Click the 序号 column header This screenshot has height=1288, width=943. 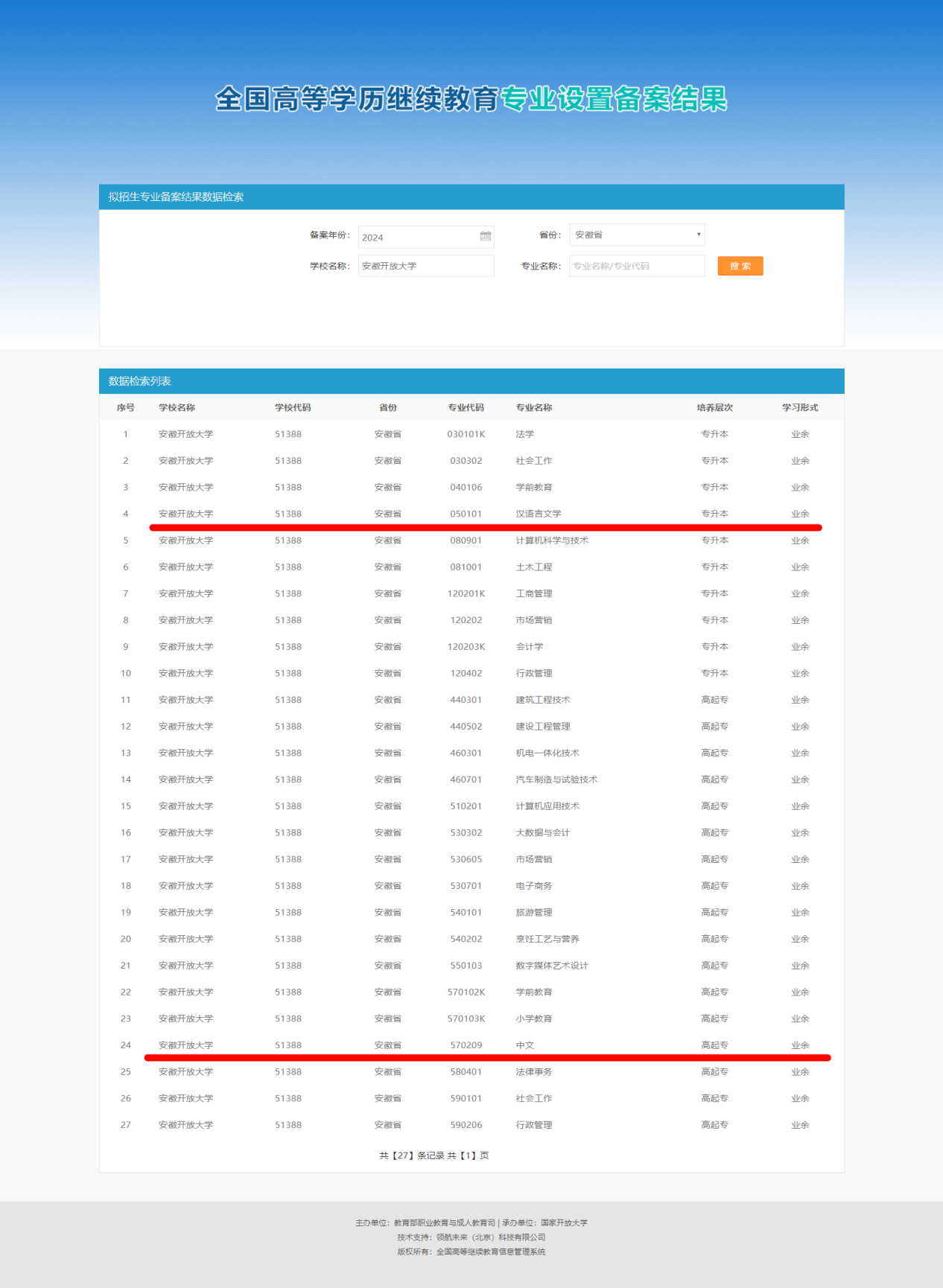126,407
